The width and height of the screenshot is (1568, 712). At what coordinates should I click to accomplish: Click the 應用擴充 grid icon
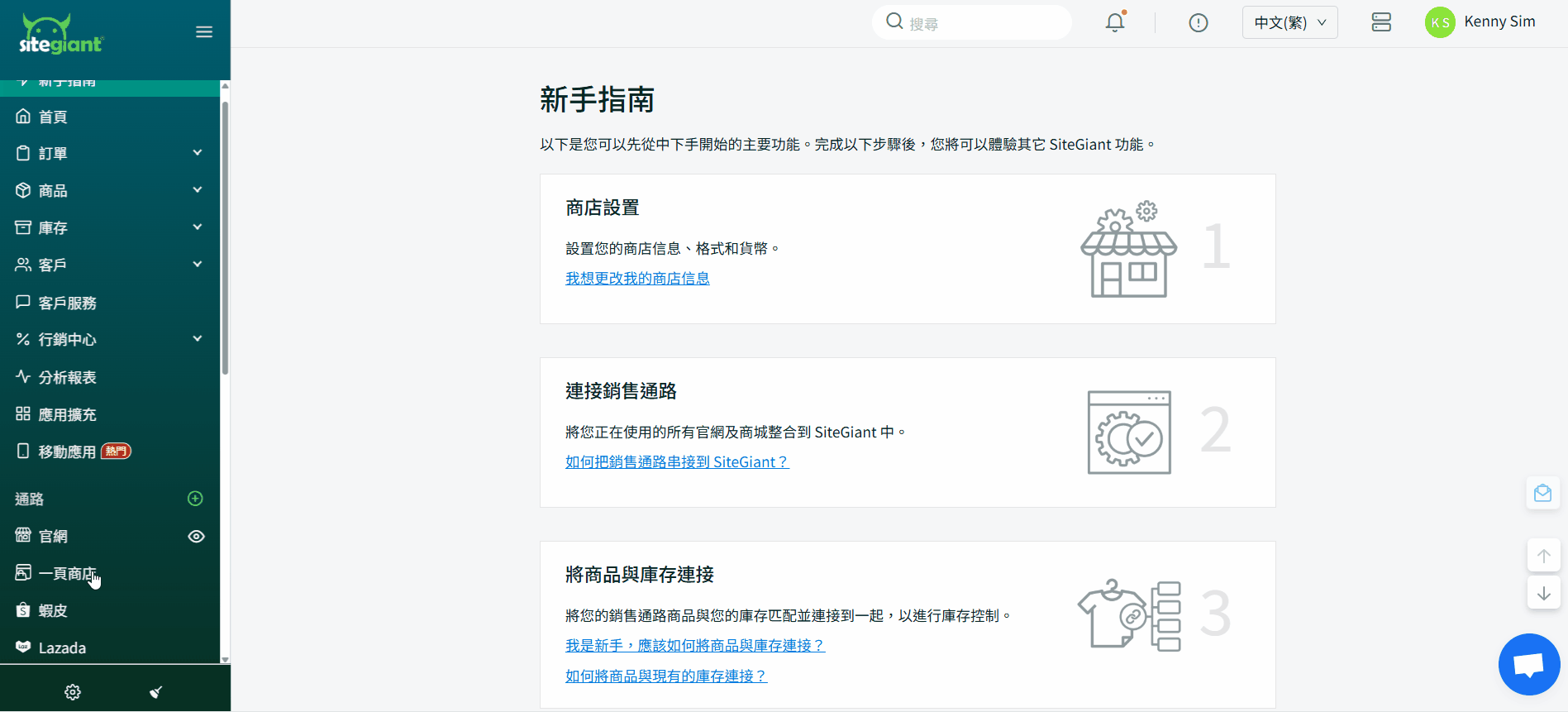(x=23, y=413)
